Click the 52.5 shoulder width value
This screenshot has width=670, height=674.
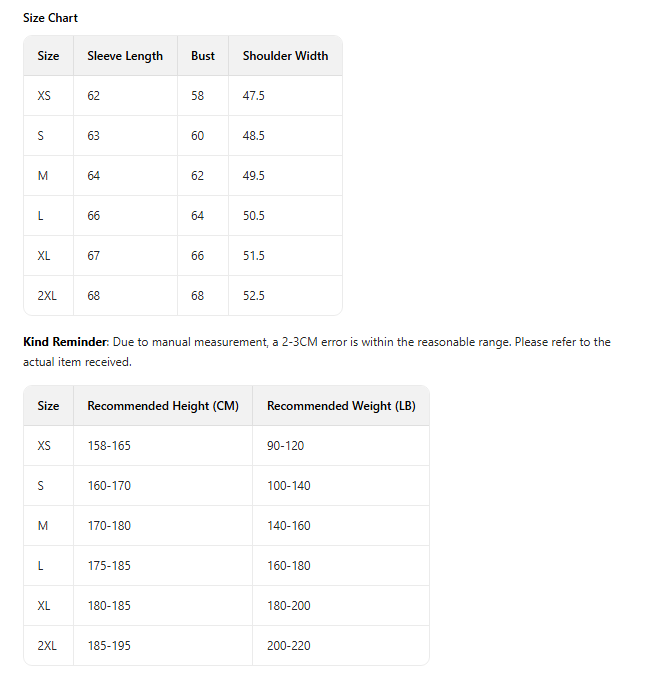(254, 296)
